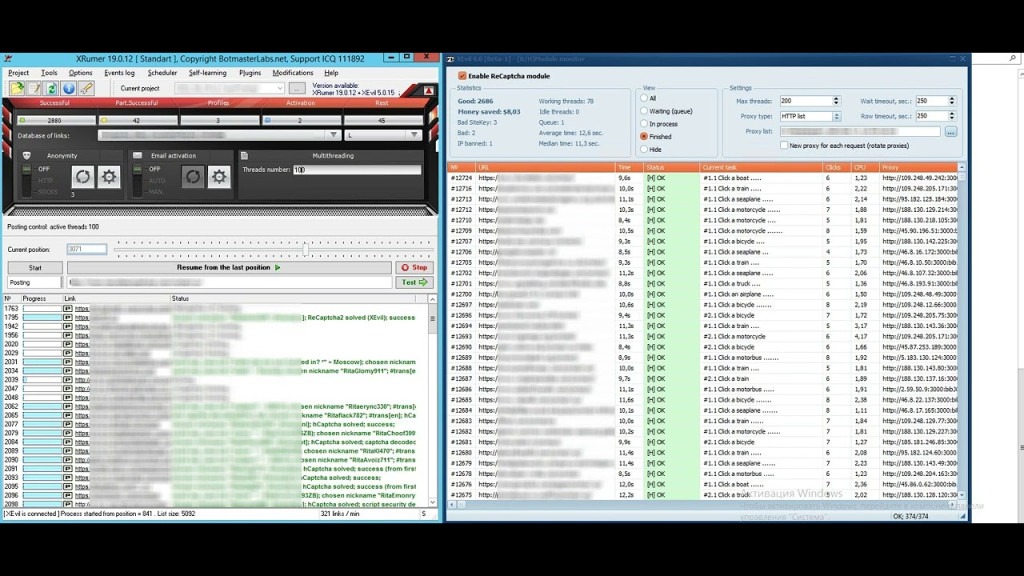Click the Threads number input field
Screen dimensions: 1024x576
[357, 170]
